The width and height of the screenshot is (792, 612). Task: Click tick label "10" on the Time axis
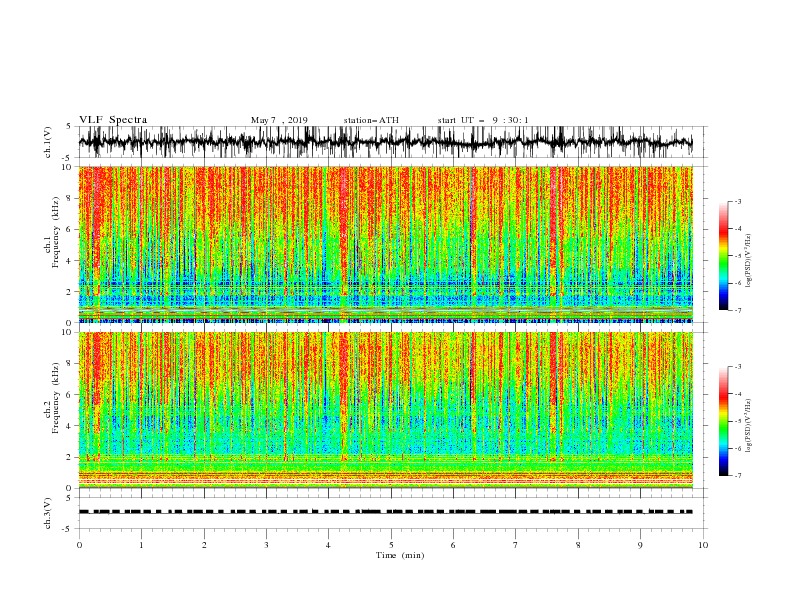point(703,545)
